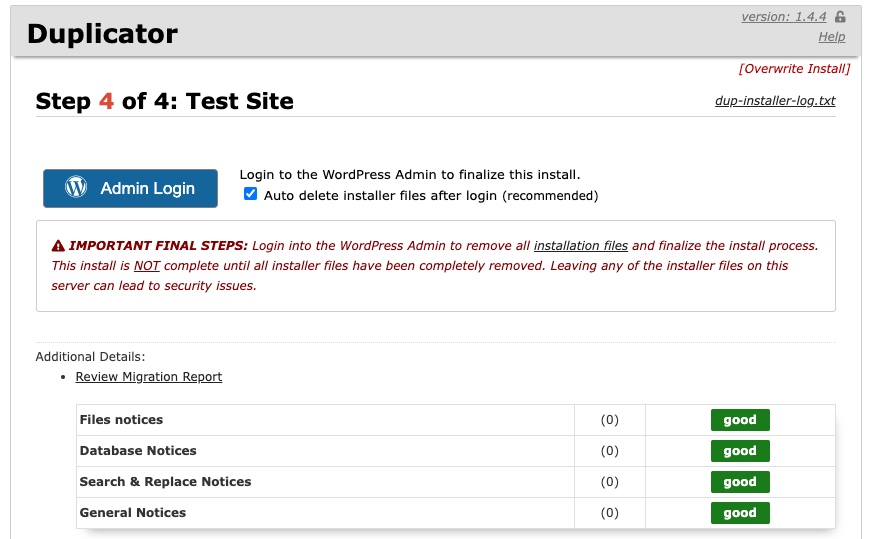The height and width of the screenshot is (539, 875).
Task: Open the Admin Login button
Action: (x=131, y=188)
